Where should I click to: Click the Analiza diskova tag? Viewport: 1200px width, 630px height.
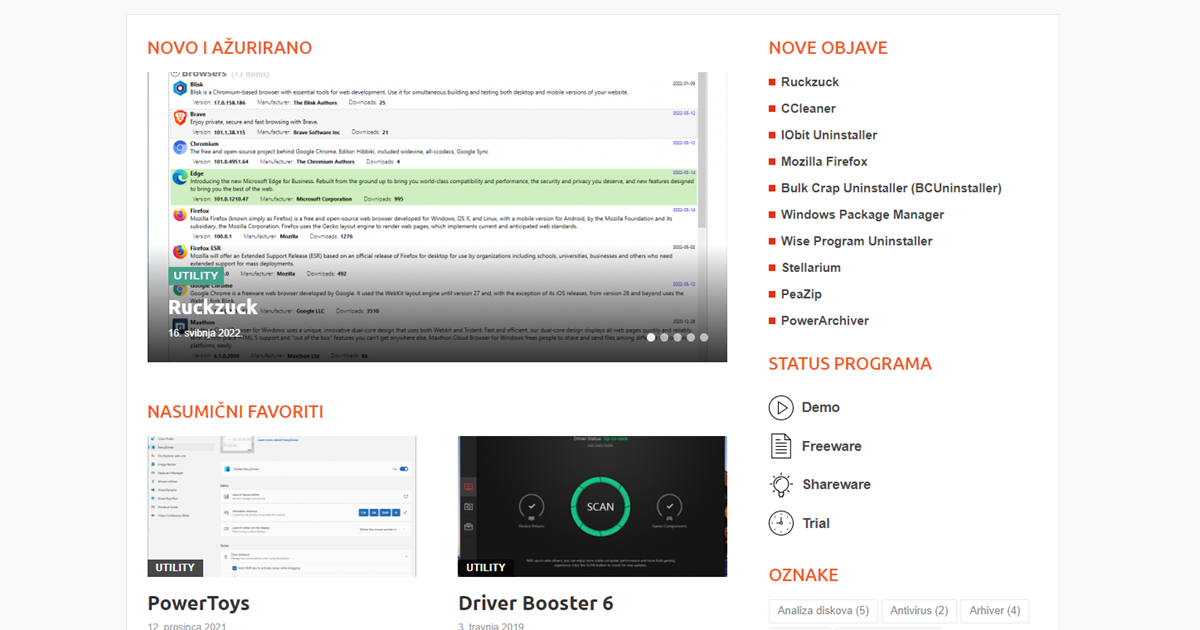(x=823, y=611)
